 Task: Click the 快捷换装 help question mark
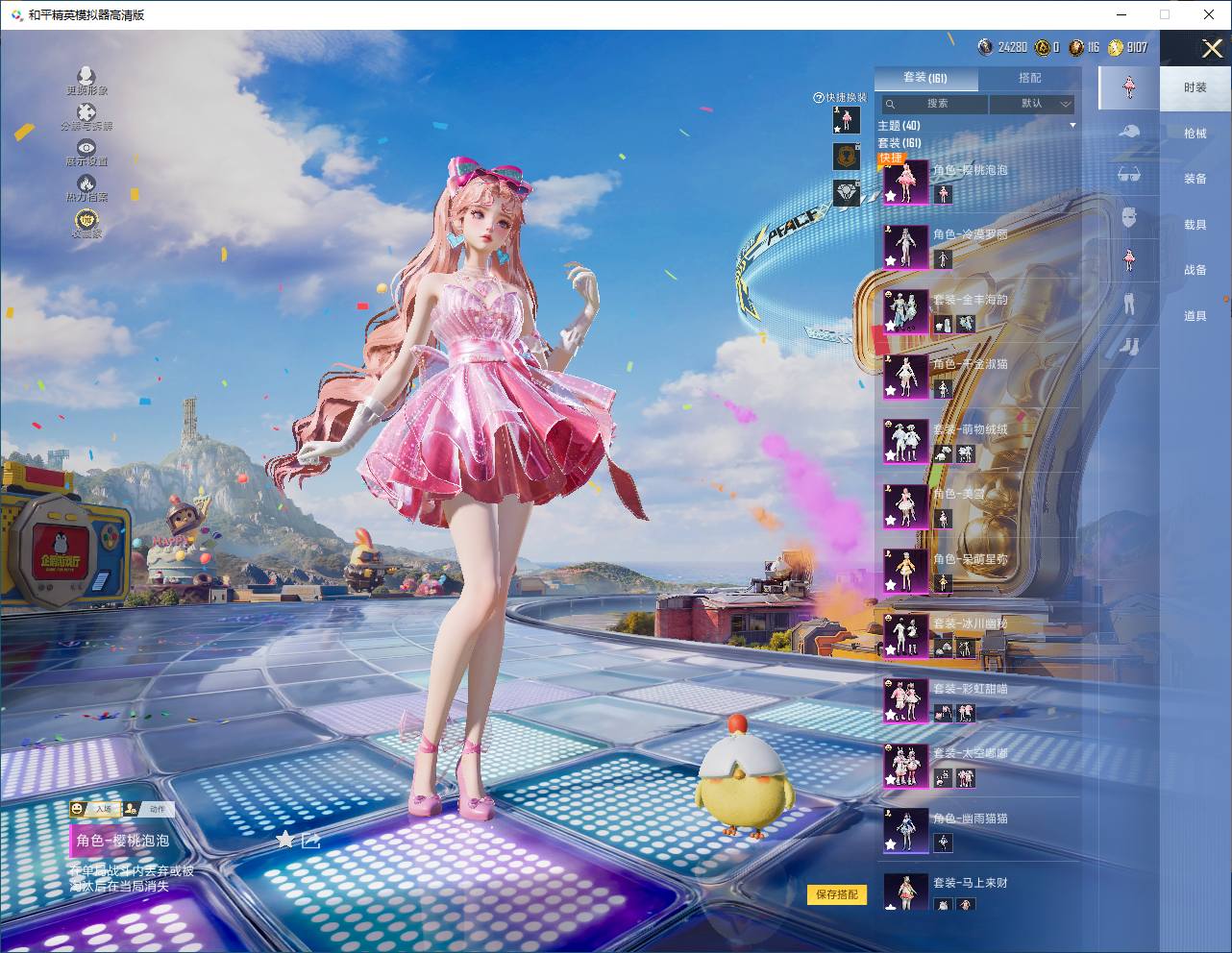tap(819, 98)
